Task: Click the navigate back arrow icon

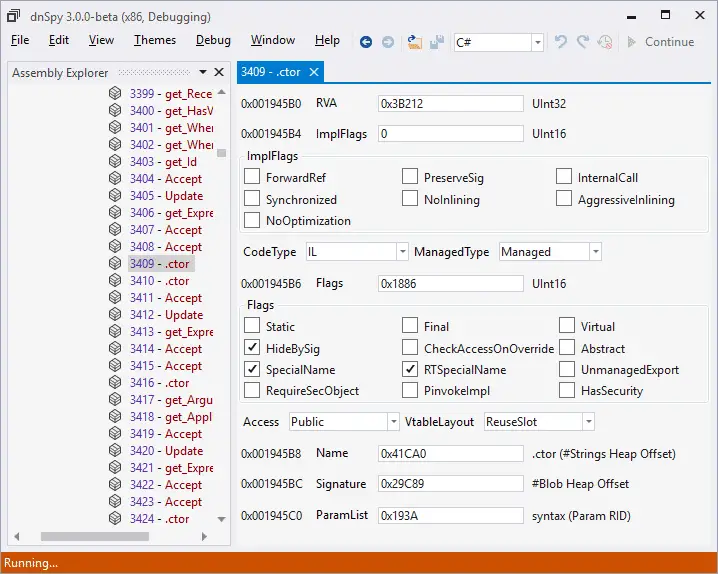Action: pyautogui.click(x=365, y=42)
